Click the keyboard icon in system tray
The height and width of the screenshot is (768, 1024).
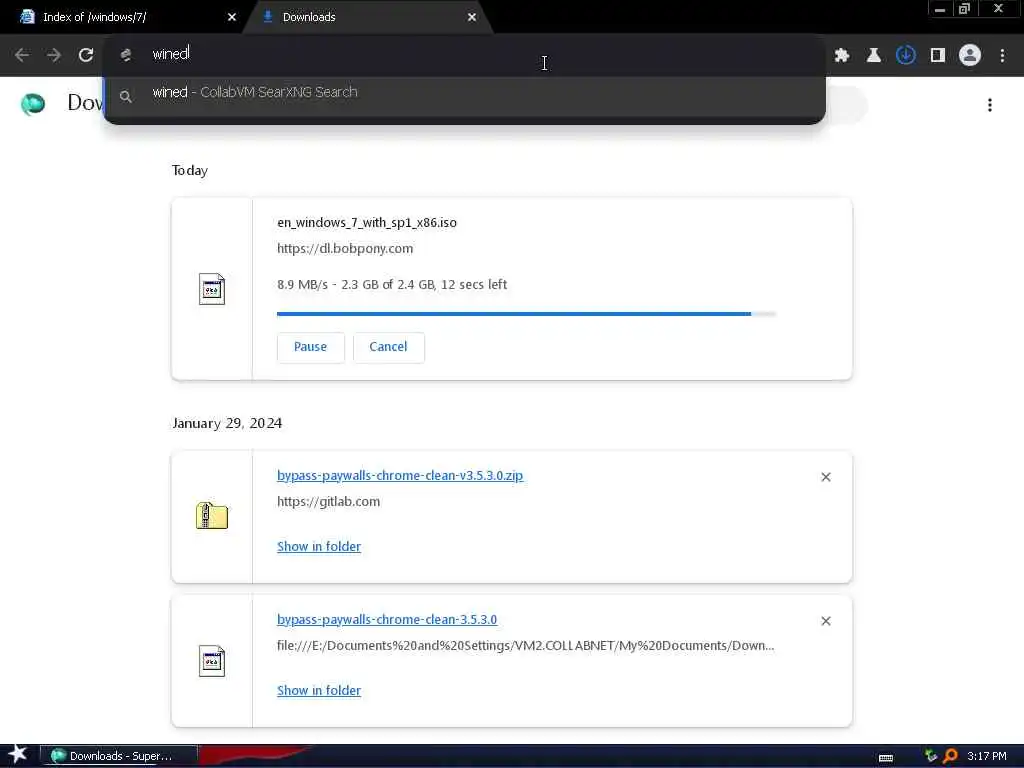[x=886, y=758]
